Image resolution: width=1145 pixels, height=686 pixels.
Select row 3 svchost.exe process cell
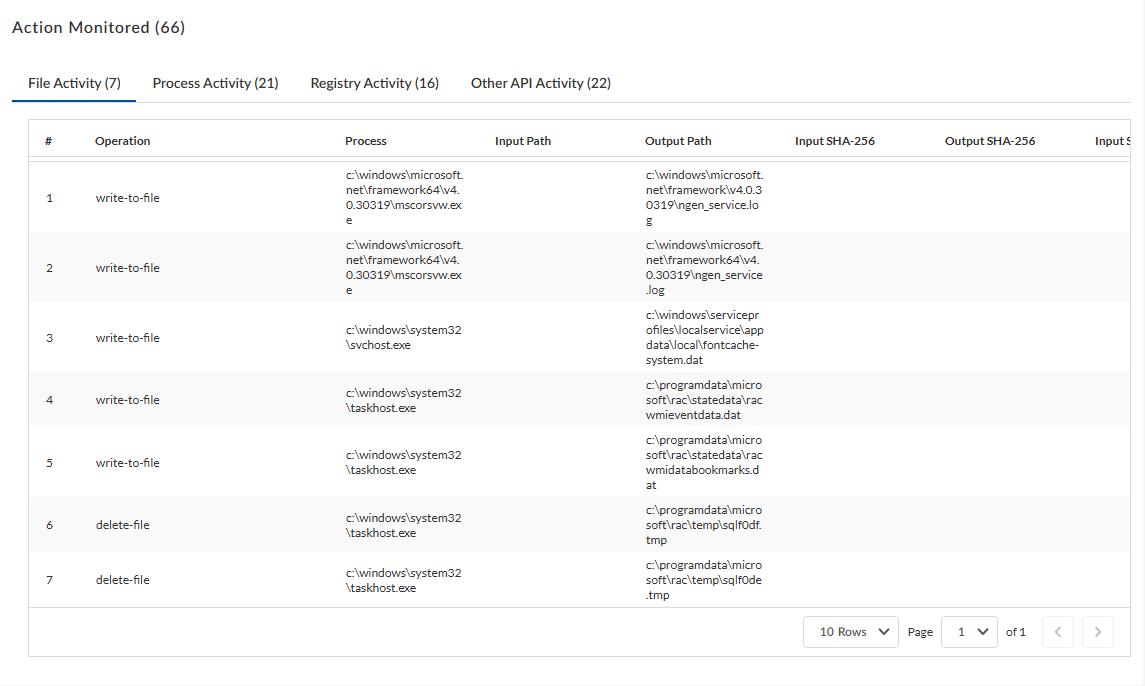coord(403,337)
